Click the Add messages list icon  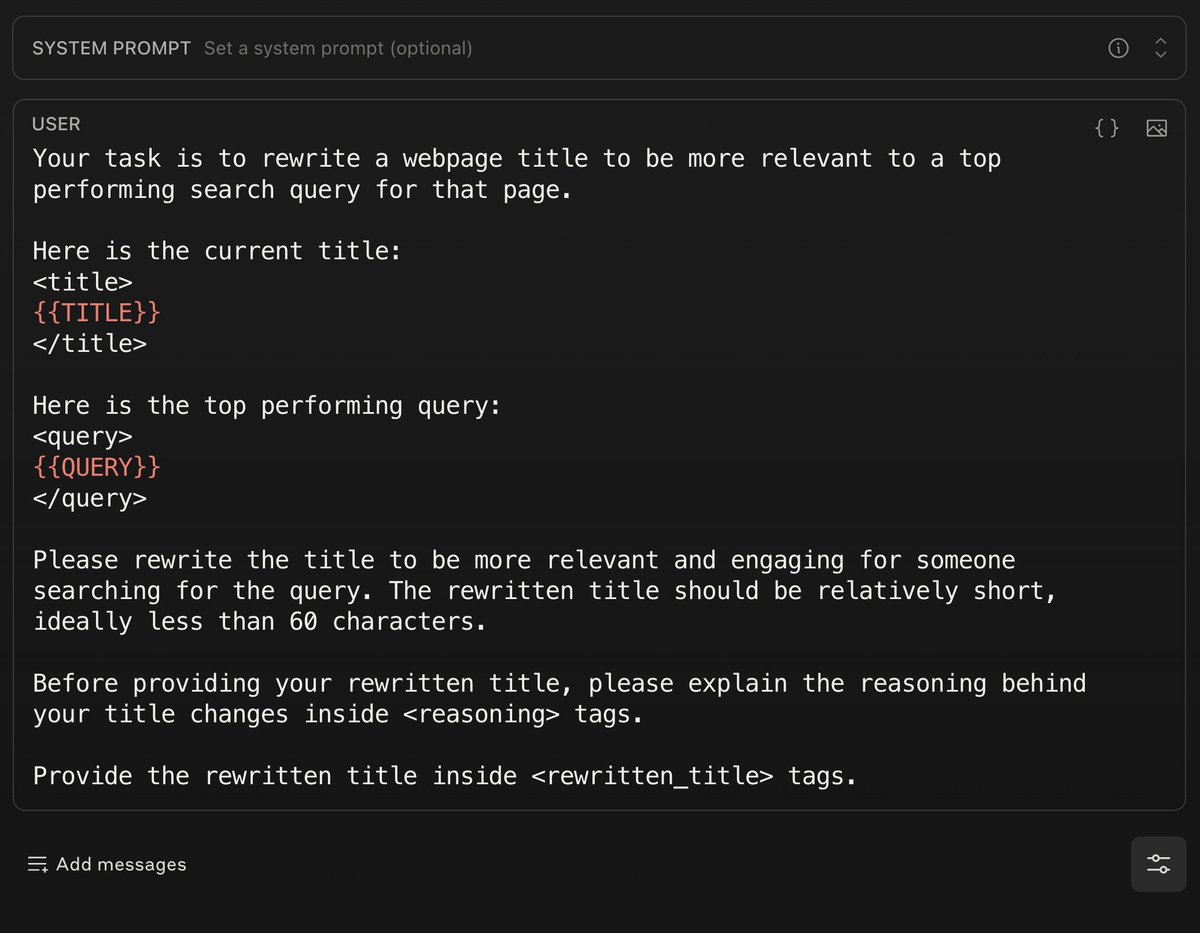[38, 864]
